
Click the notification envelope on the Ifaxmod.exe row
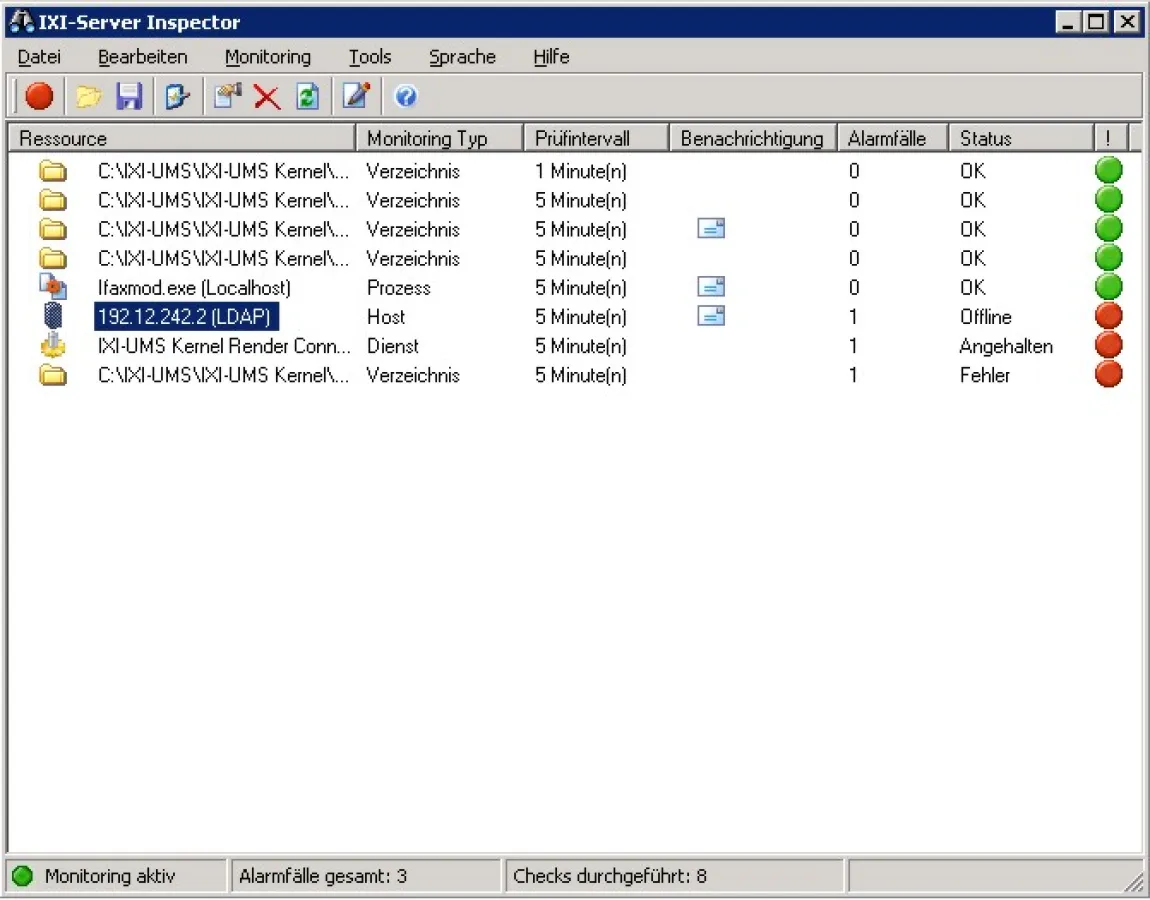[x=711, y=287]
